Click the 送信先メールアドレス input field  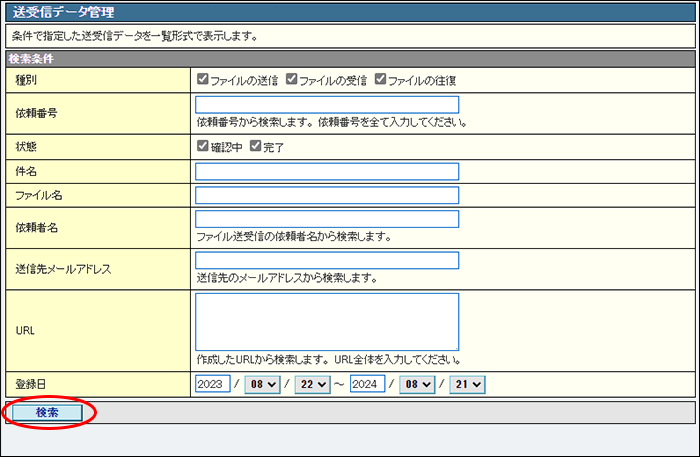[x=327, y=260]
